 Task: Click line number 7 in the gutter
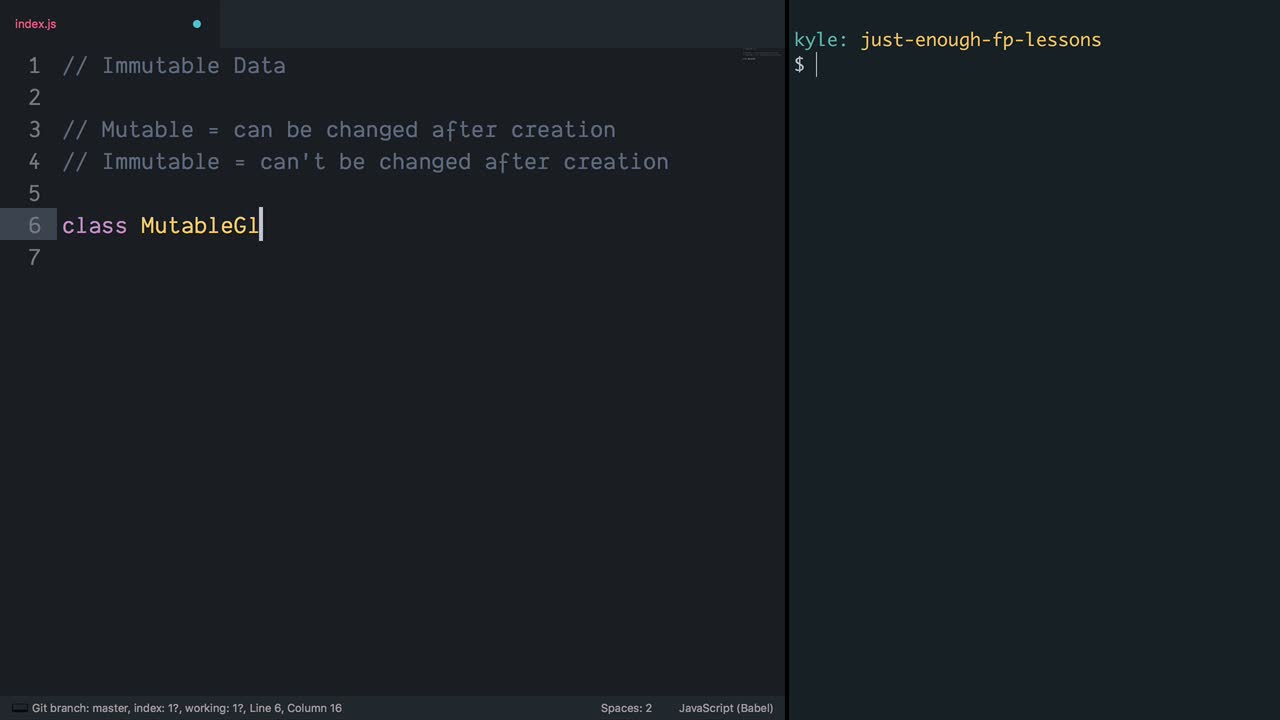[34, 258]
